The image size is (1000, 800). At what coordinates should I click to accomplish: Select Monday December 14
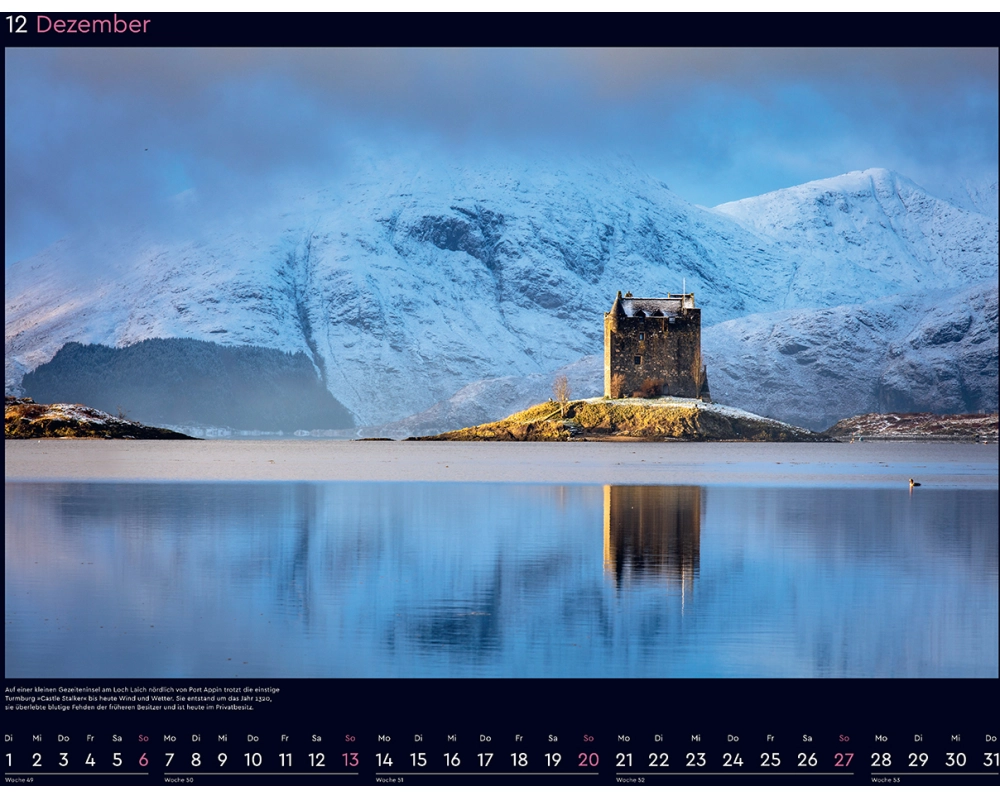384,759
